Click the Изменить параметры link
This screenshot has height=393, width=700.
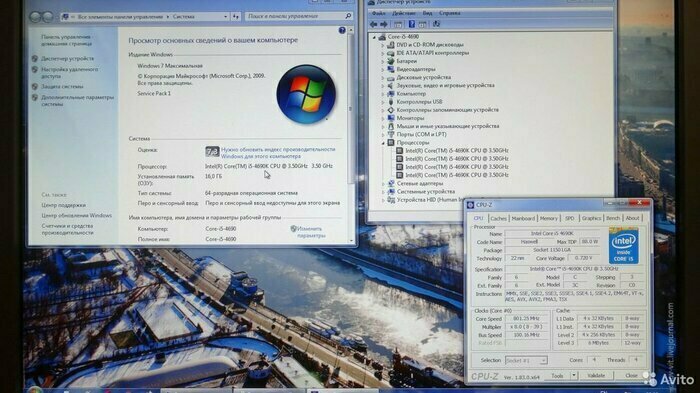pos(311,232)
